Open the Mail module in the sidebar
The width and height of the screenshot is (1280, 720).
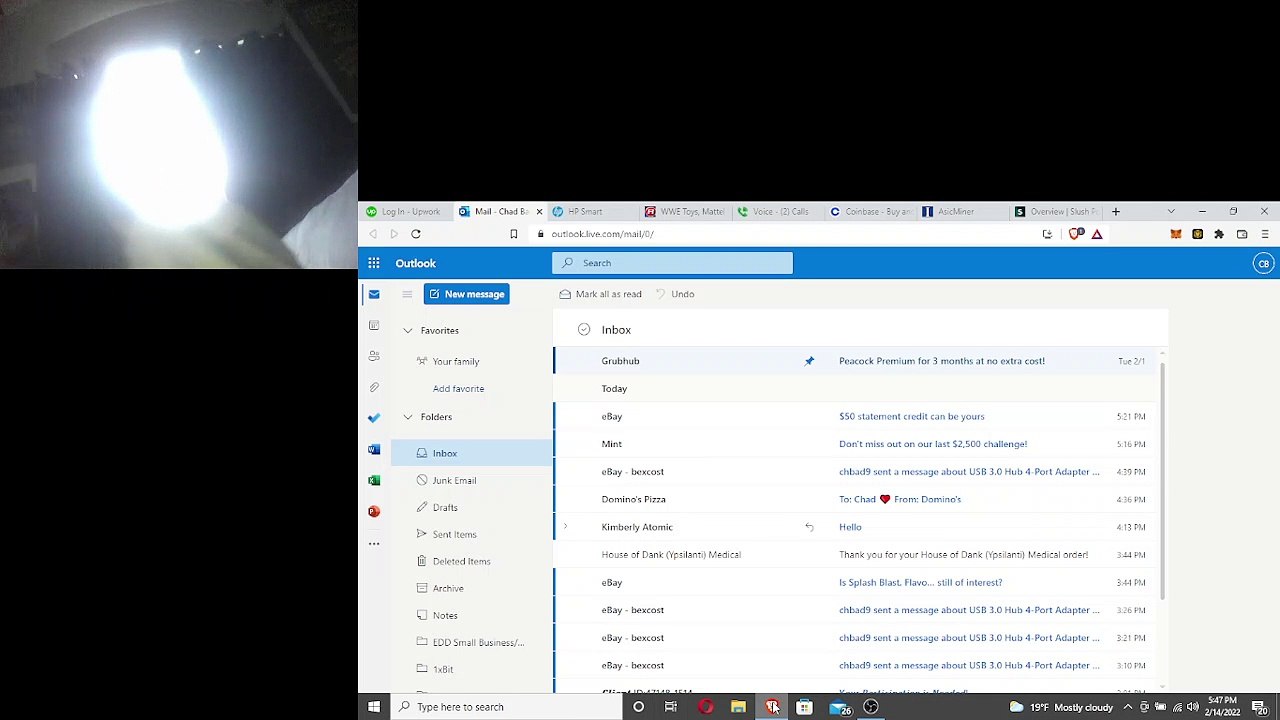(x=374, y=294)
